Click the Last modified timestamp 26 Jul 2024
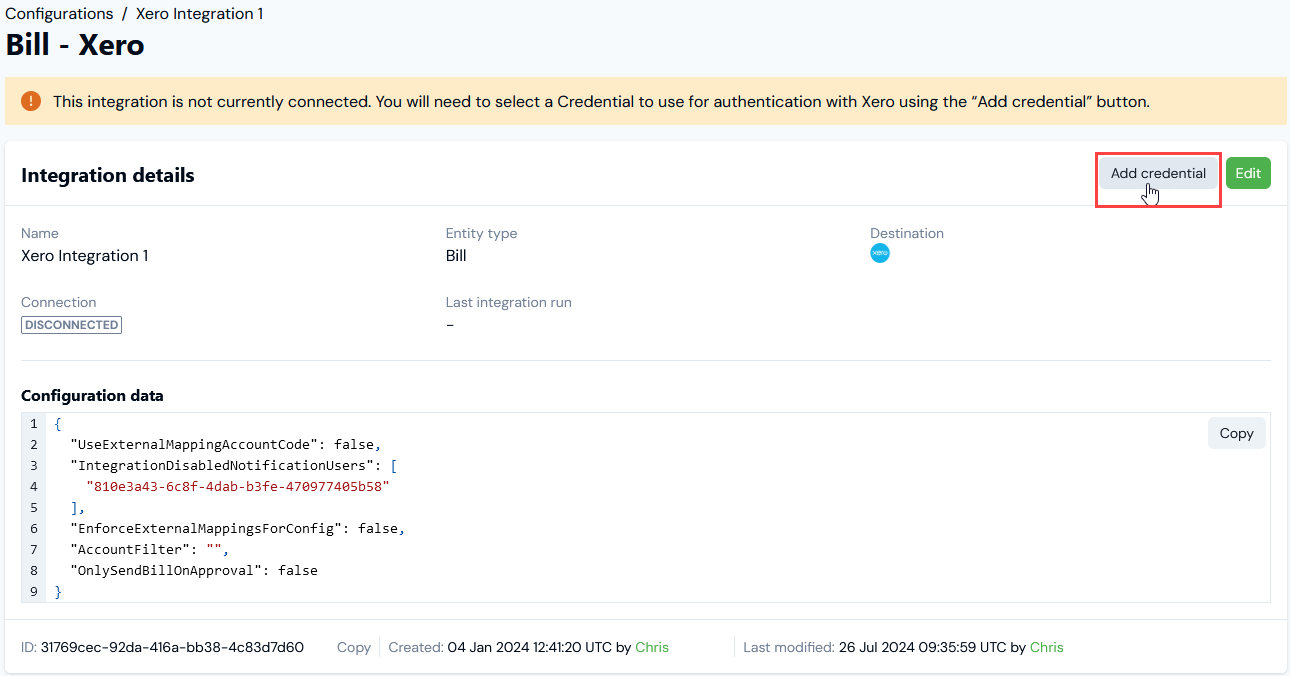Screen dimensions: 1290x676 tap(922, 647)
